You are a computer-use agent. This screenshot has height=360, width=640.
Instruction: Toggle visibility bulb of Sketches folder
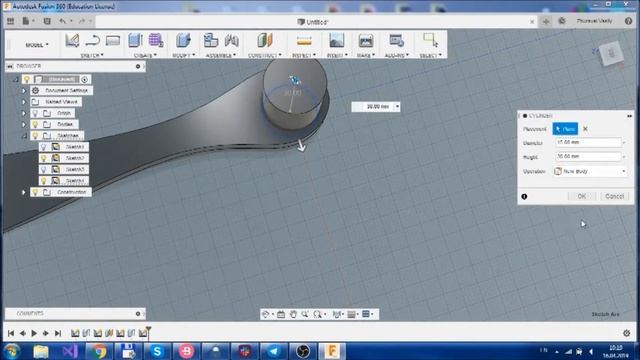pos(35,136)
